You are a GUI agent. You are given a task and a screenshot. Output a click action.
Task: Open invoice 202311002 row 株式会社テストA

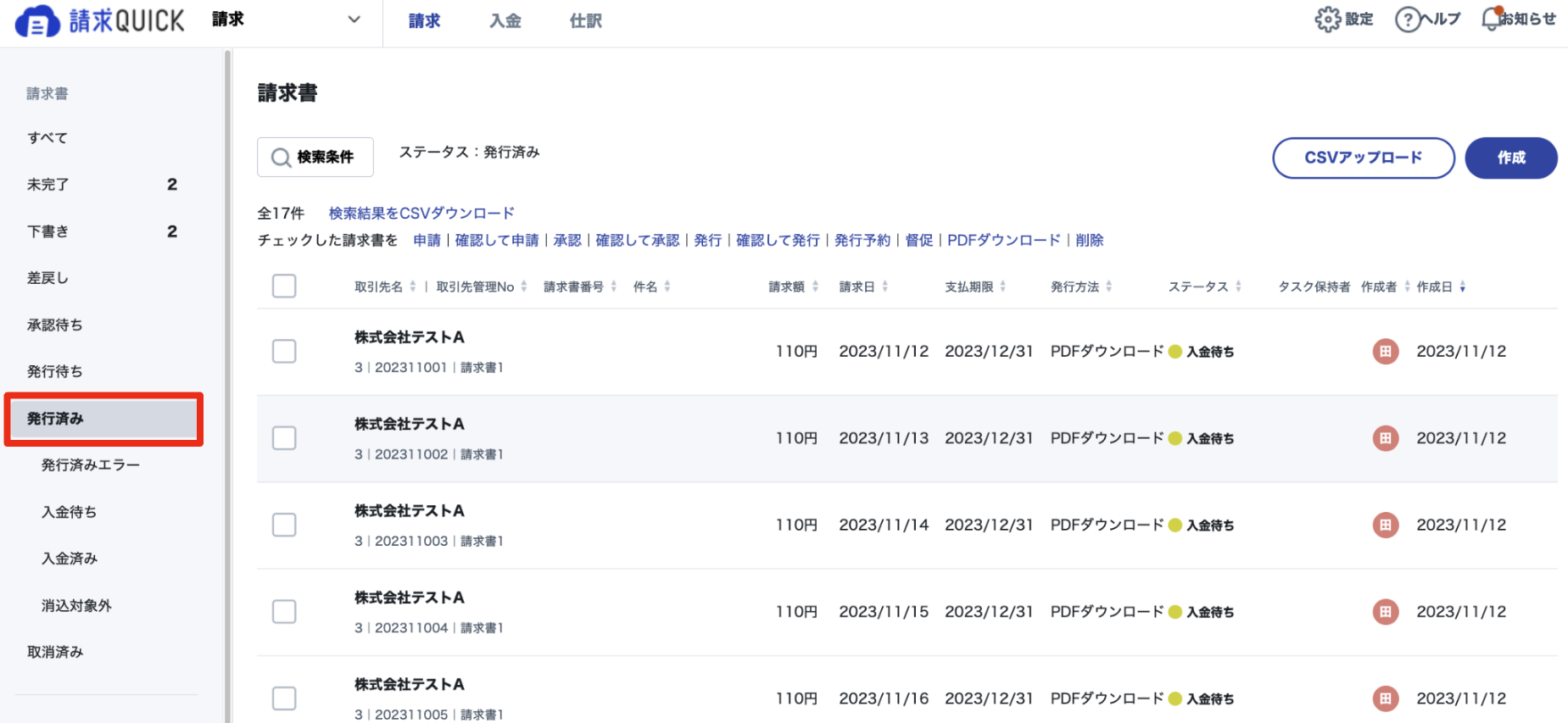pos(410,424)
